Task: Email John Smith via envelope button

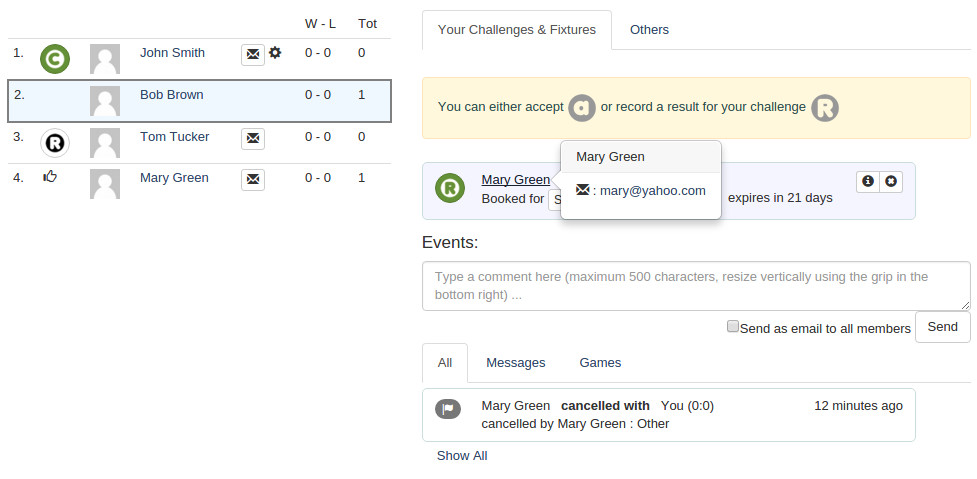Action: (x=253, y=54)
